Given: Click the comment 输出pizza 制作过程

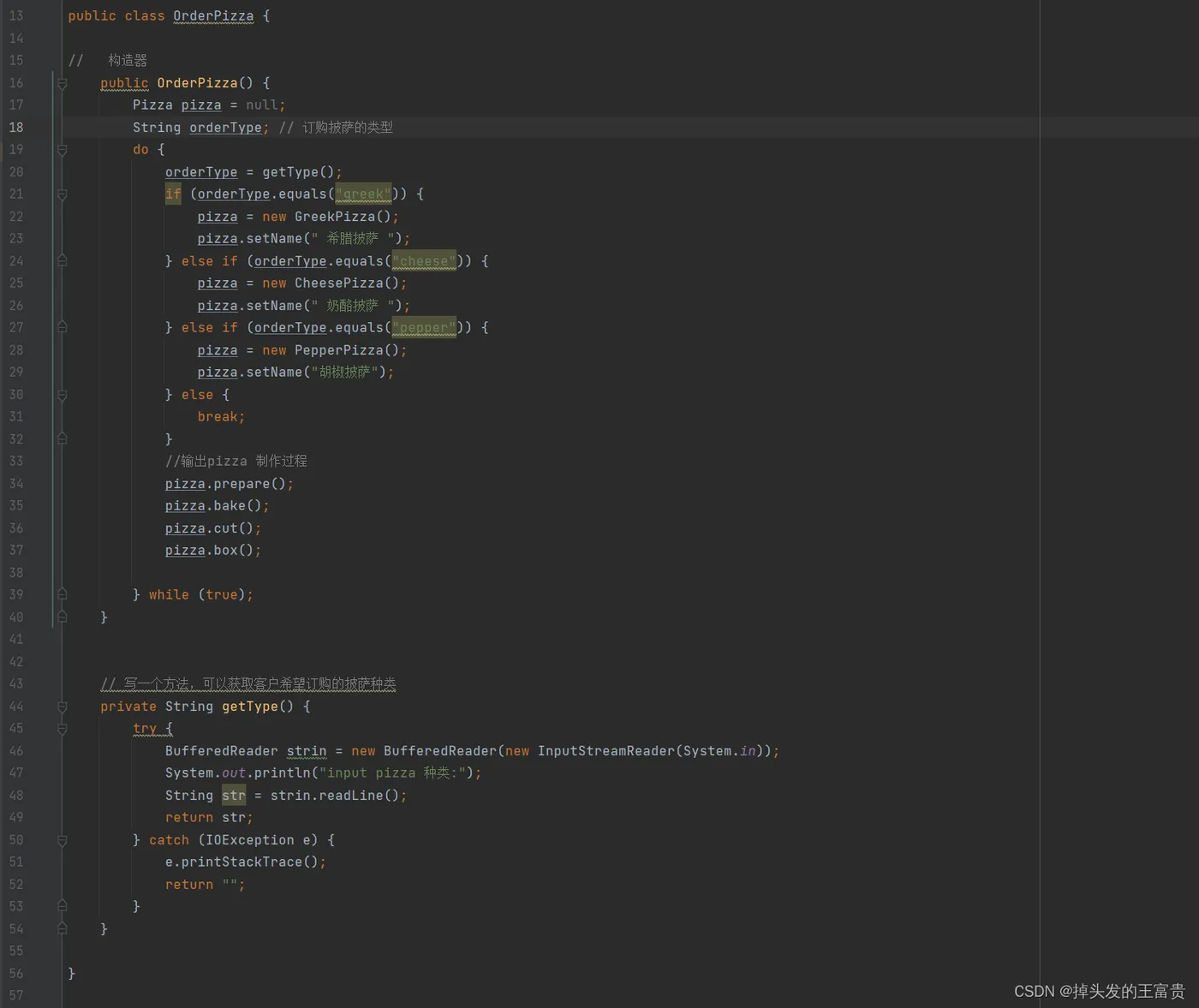Looking at the screenshot, I should tap(236, 462).
